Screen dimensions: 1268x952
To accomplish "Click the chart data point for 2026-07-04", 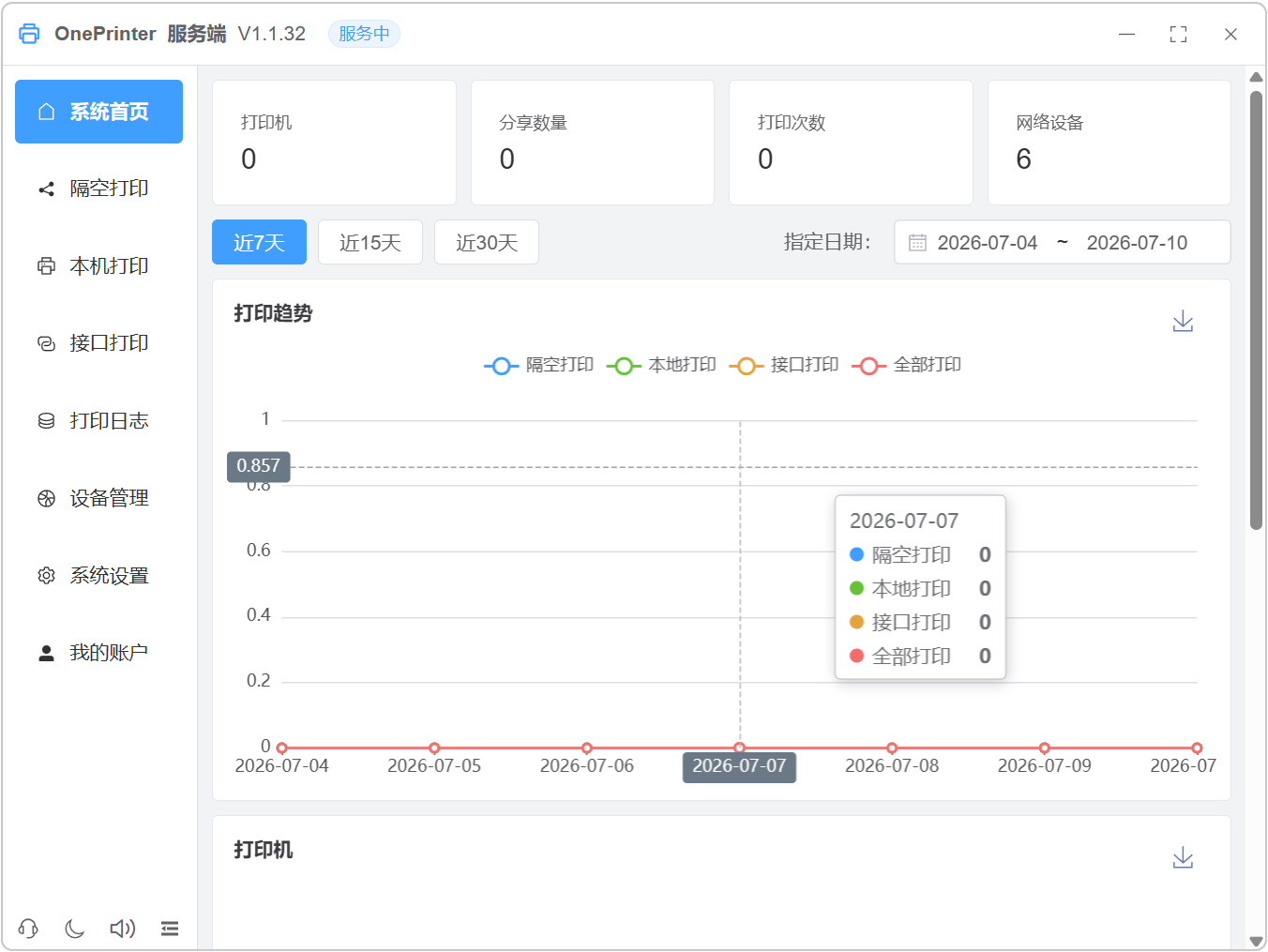I will 282,748.
